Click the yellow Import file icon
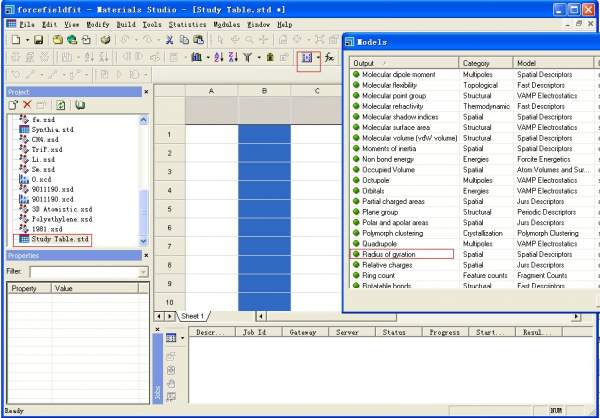The width and height of the screenshot is (600, 418). 58,40
